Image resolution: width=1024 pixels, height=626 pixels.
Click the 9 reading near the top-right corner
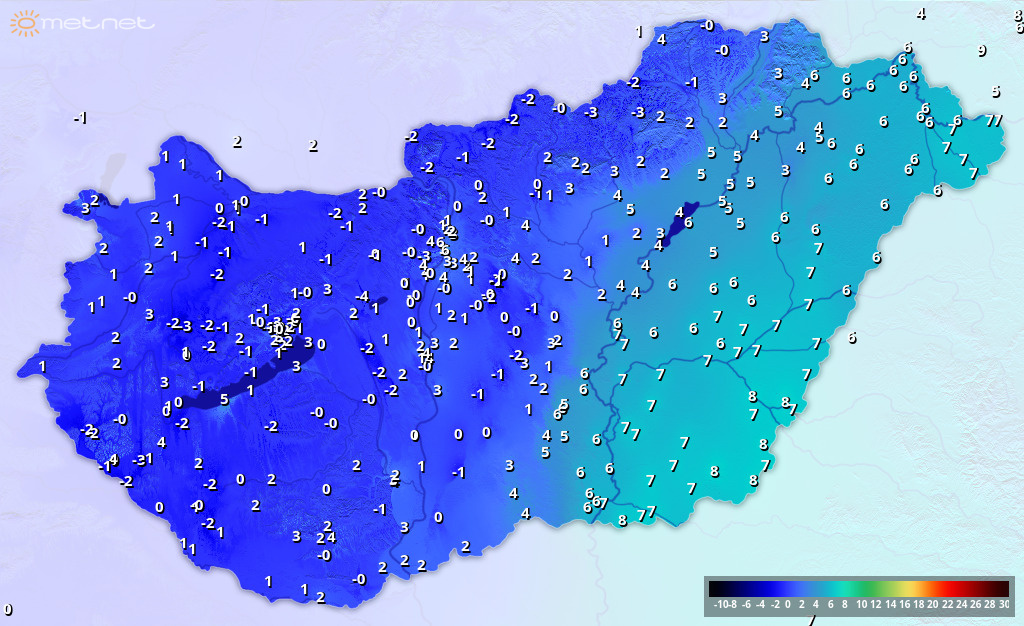(x=981, y=50)
